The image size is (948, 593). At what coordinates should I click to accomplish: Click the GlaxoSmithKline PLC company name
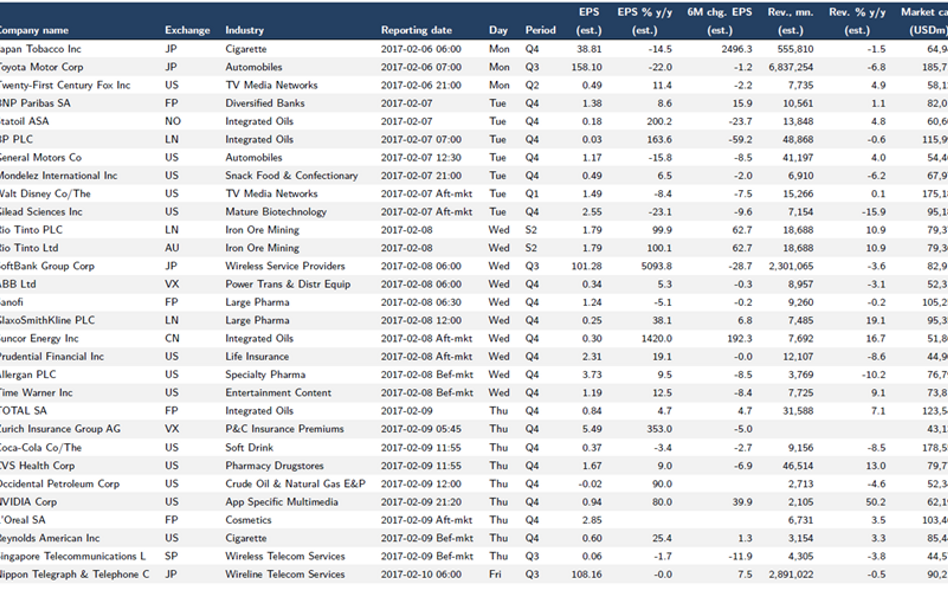pyautogui.click(x=47, y=321)
